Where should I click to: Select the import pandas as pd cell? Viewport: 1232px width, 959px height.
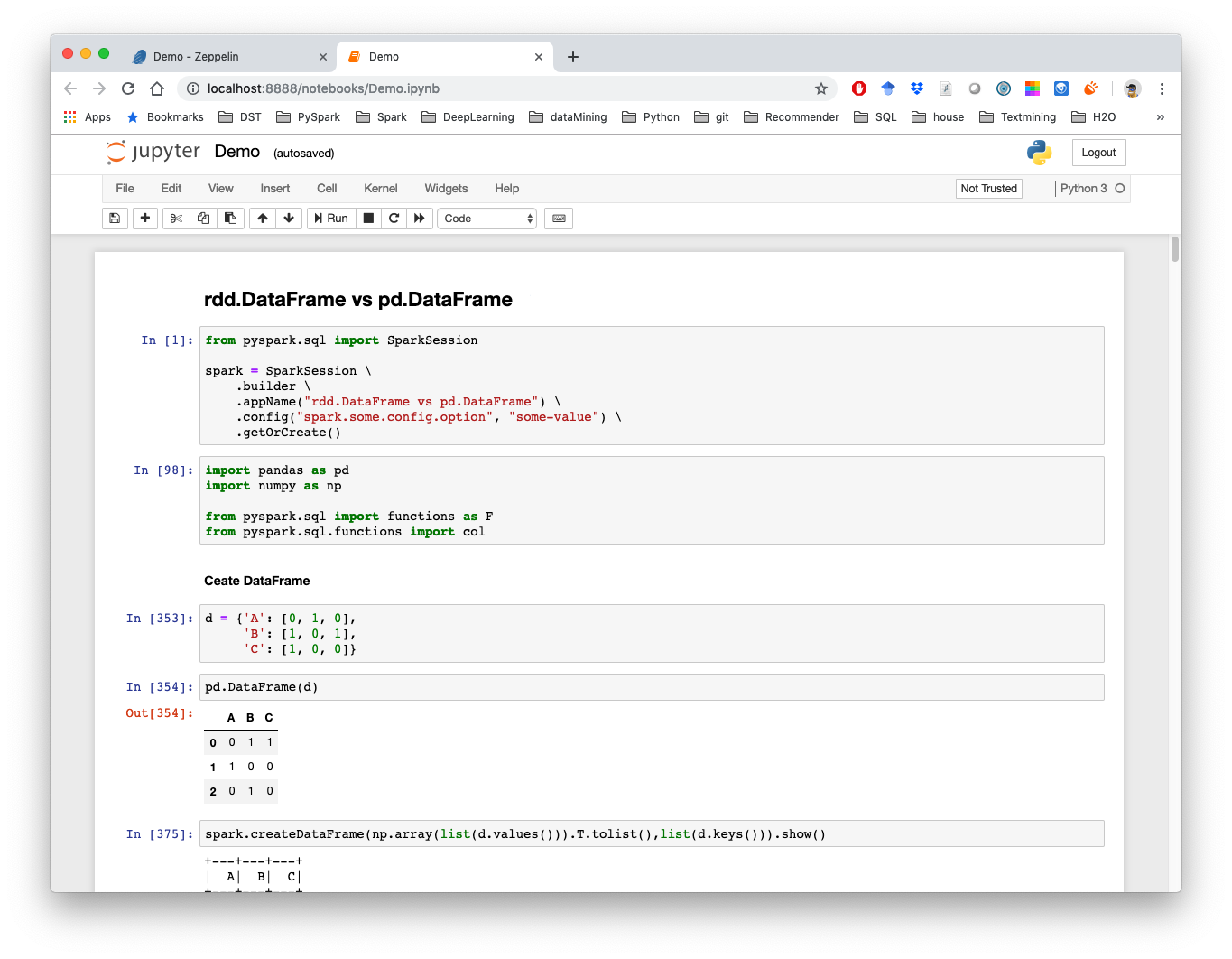[652, 500]
